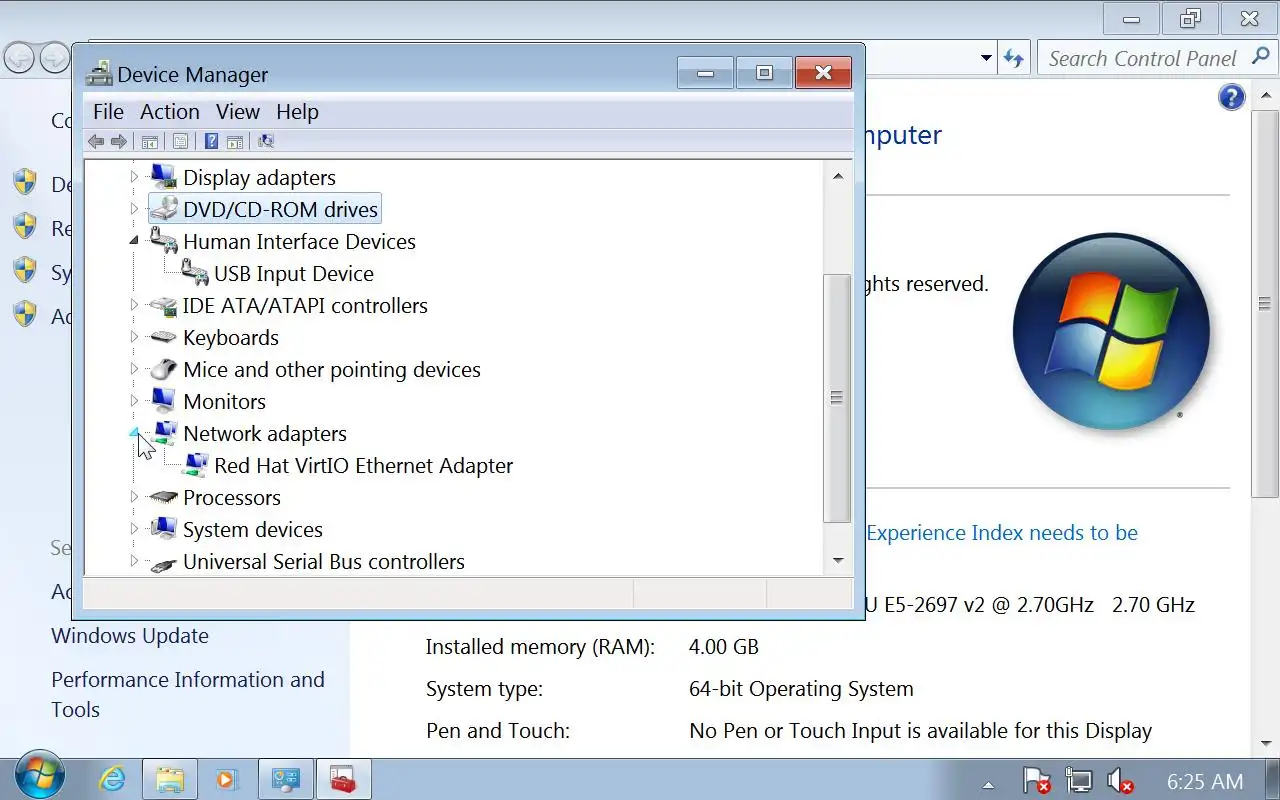Click the Forward arrow in Device Manager toolbar
Screen dimensions: 1280x800
[x=119, y=141]
